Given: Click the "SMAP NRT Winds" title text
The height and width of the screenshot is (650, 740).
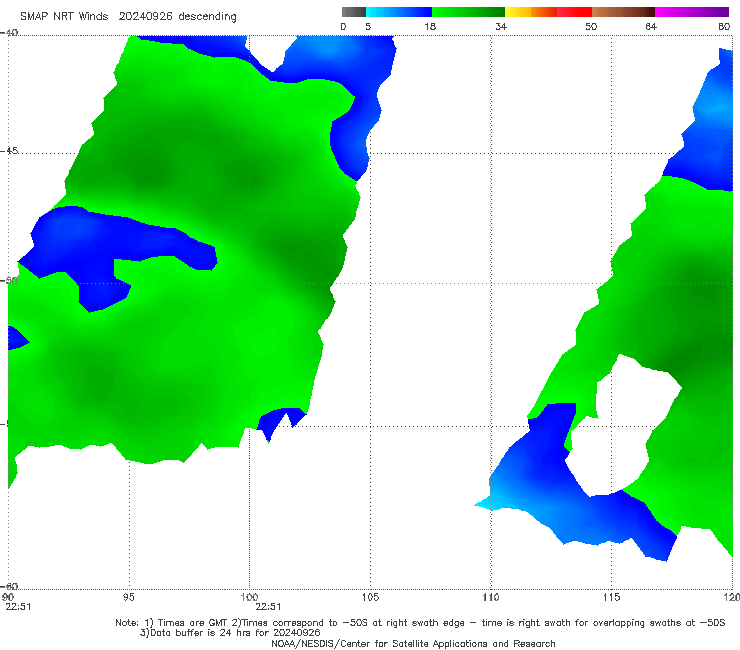Looking at the screenshot, I should coord(64,16).
